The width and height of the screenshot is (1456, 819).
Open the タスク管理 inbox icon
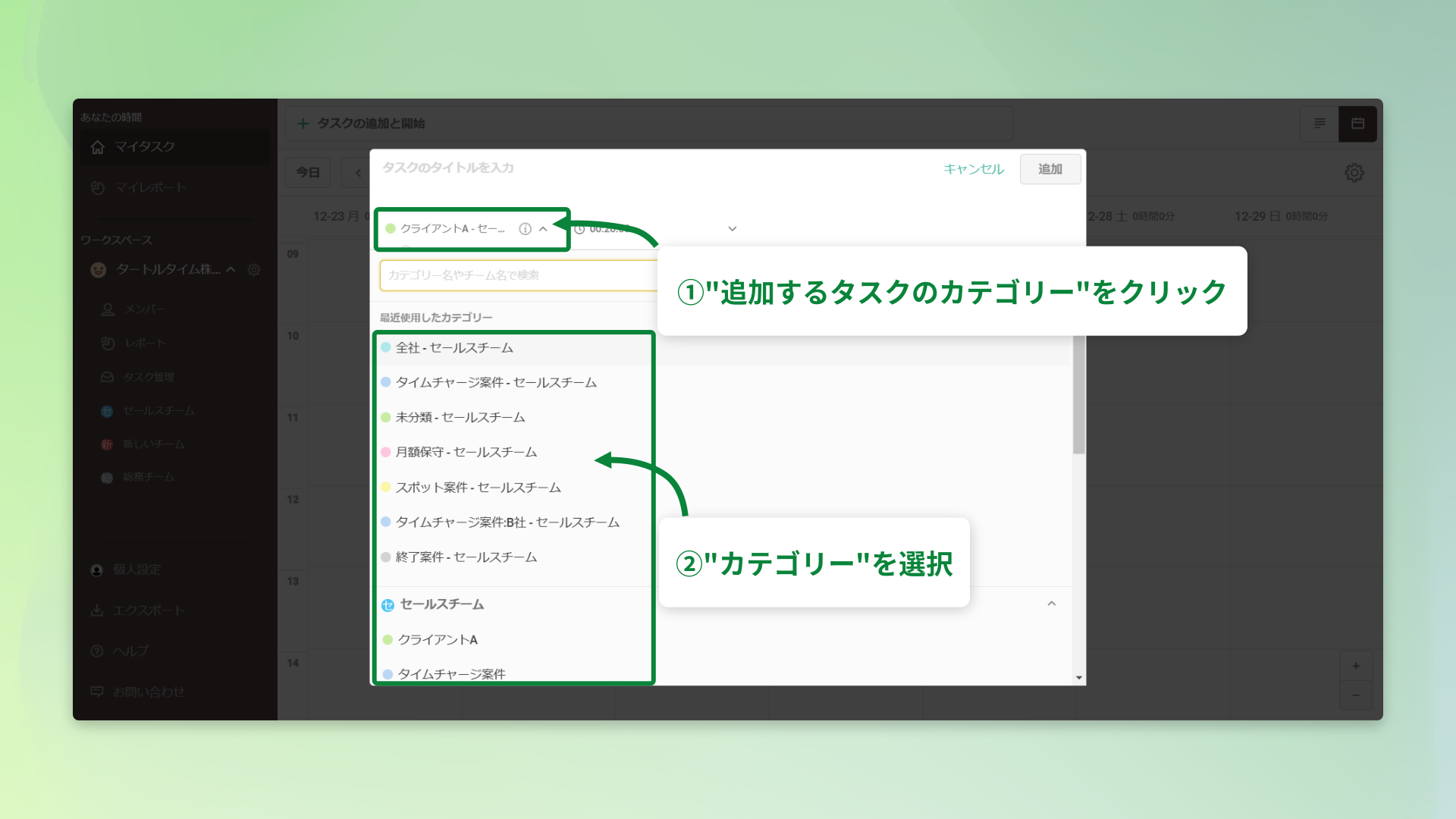[106, 376]
